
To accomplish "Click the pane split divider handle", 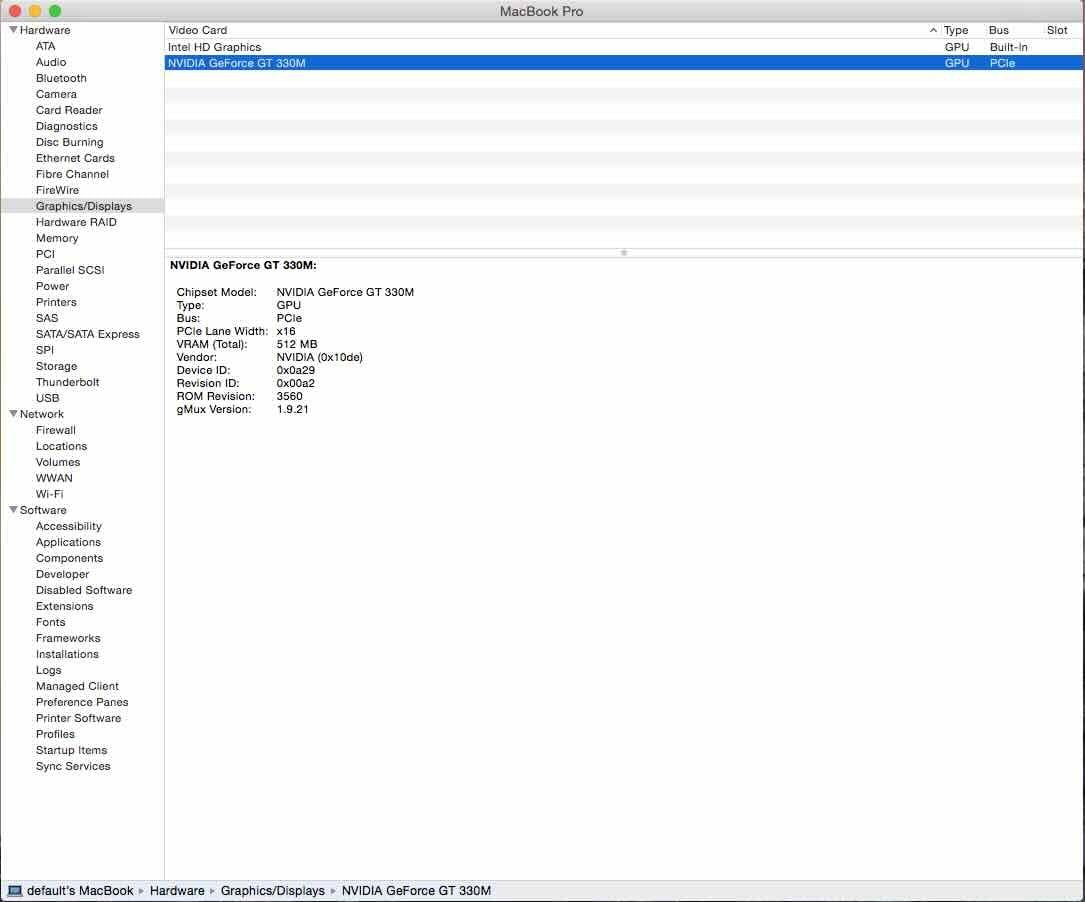I will (623, 253).
